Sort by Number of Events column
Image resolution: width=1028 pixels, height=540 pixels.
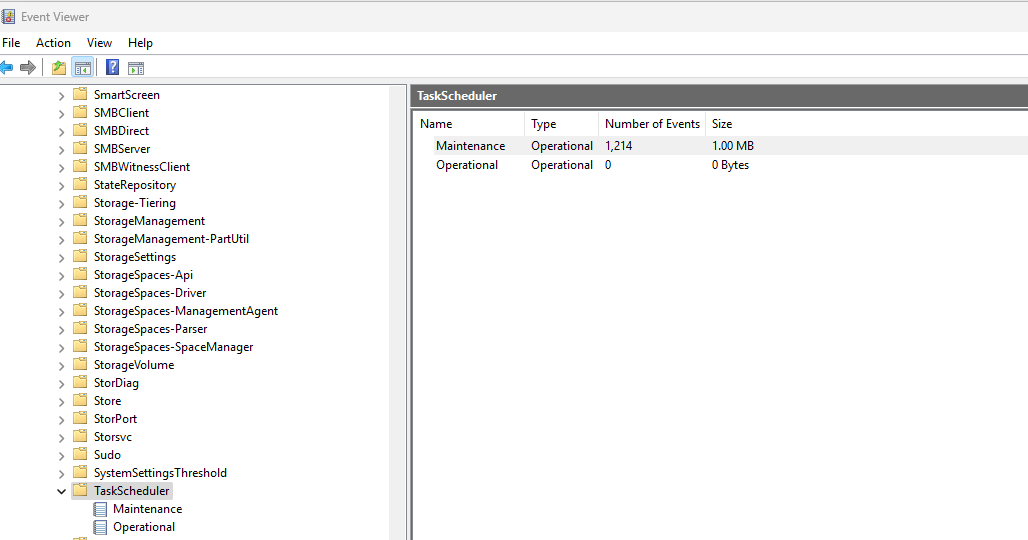(x=652, y=124)
